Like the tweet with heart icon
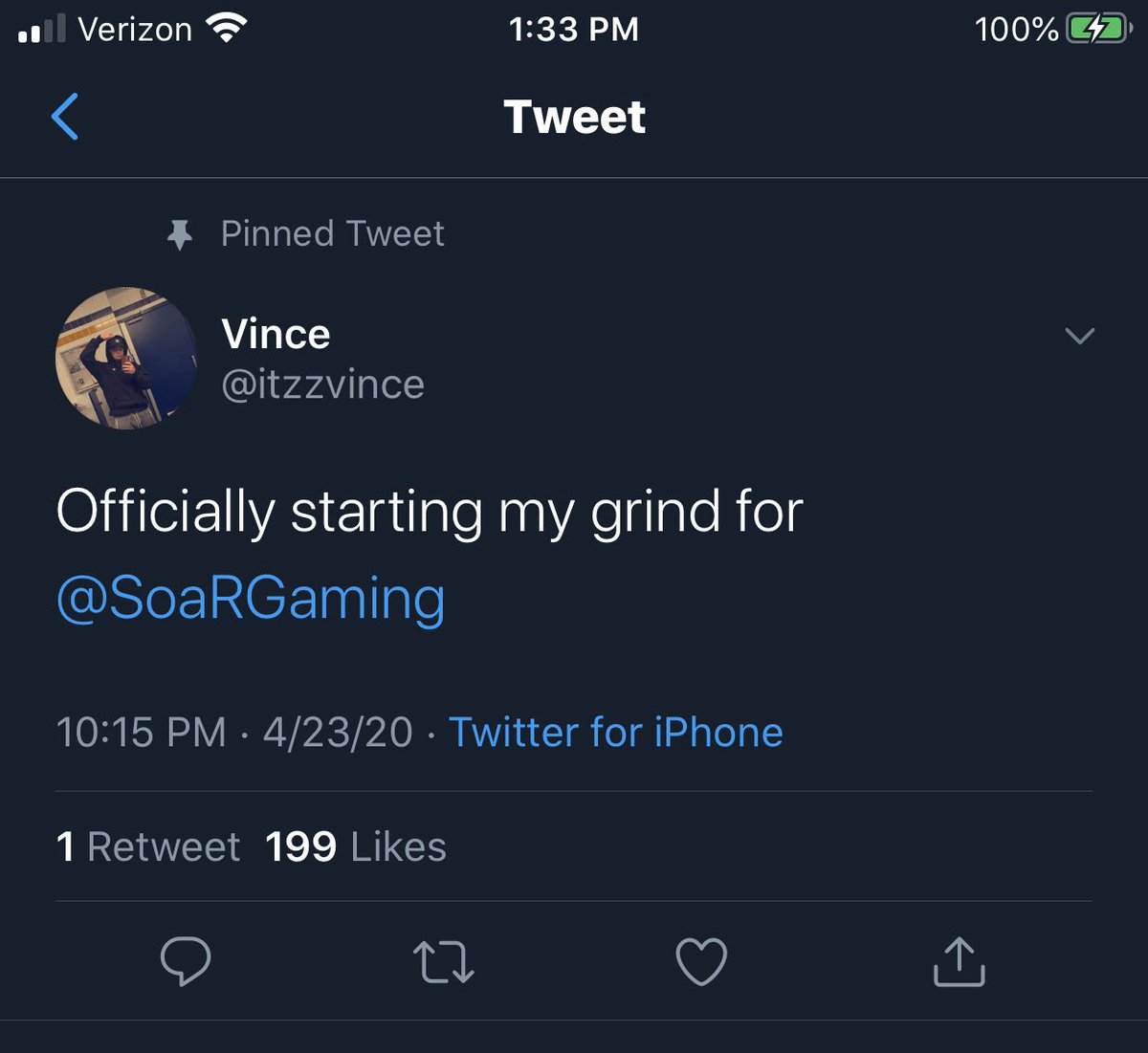The image size is (1148, 1053). click(x=701, y=961)
